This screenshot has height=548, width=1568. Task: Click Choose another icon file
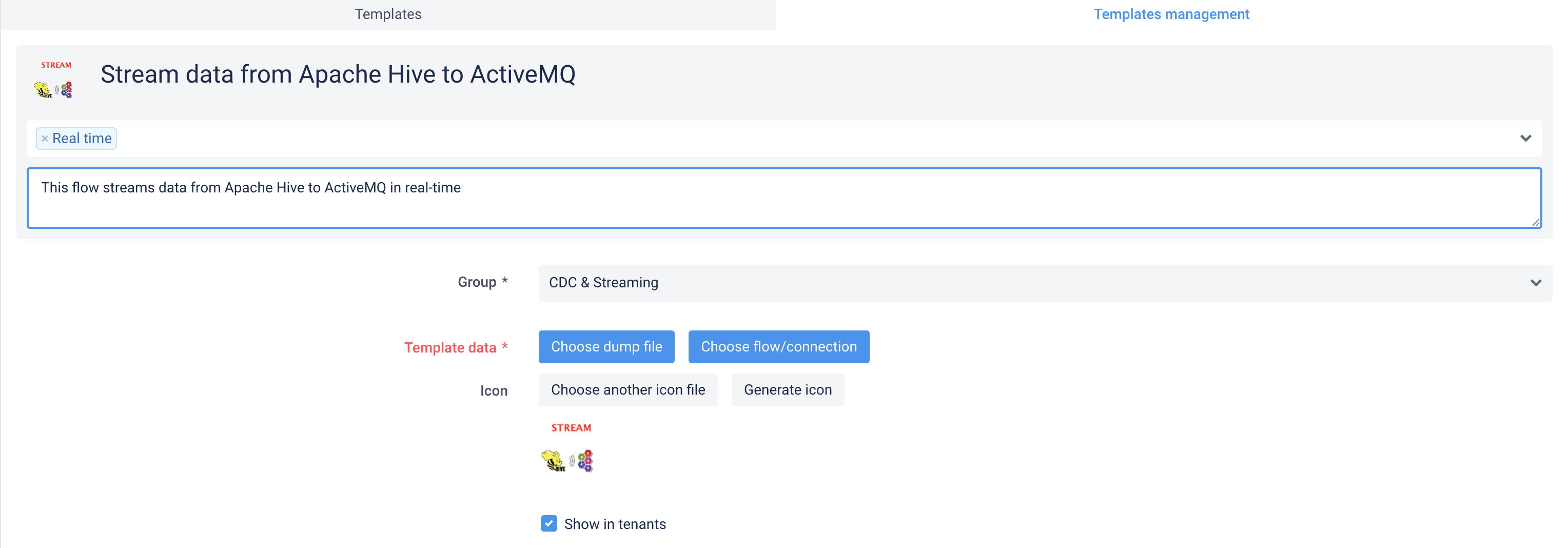[x=628, y=389]
